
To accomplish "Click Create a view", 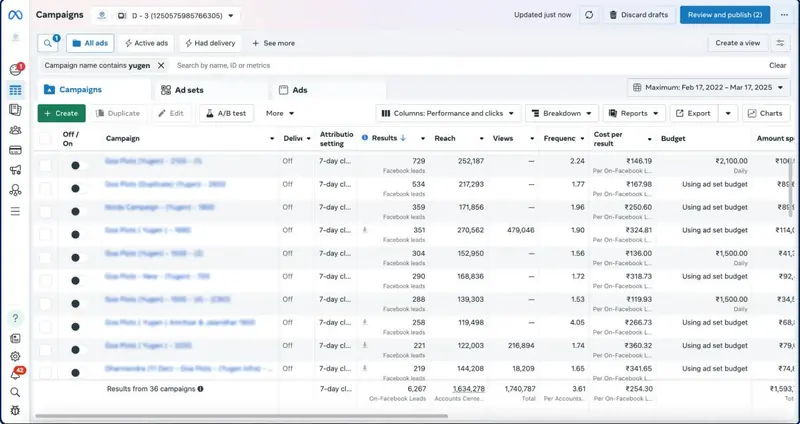I will coord(737,43).
